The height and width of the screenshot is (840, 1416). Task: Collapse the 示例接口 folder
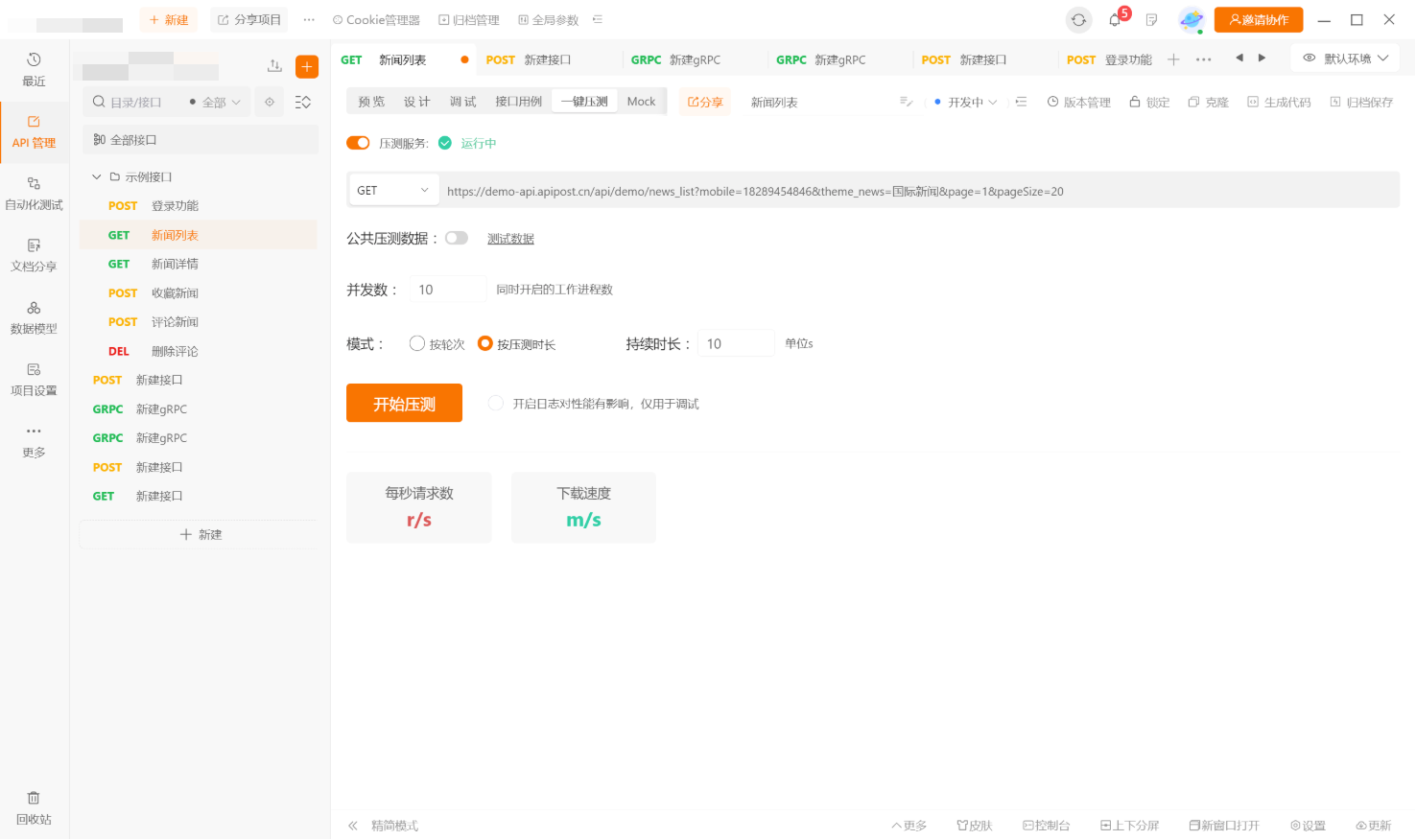pyautogui.click(x=96, y=177)
